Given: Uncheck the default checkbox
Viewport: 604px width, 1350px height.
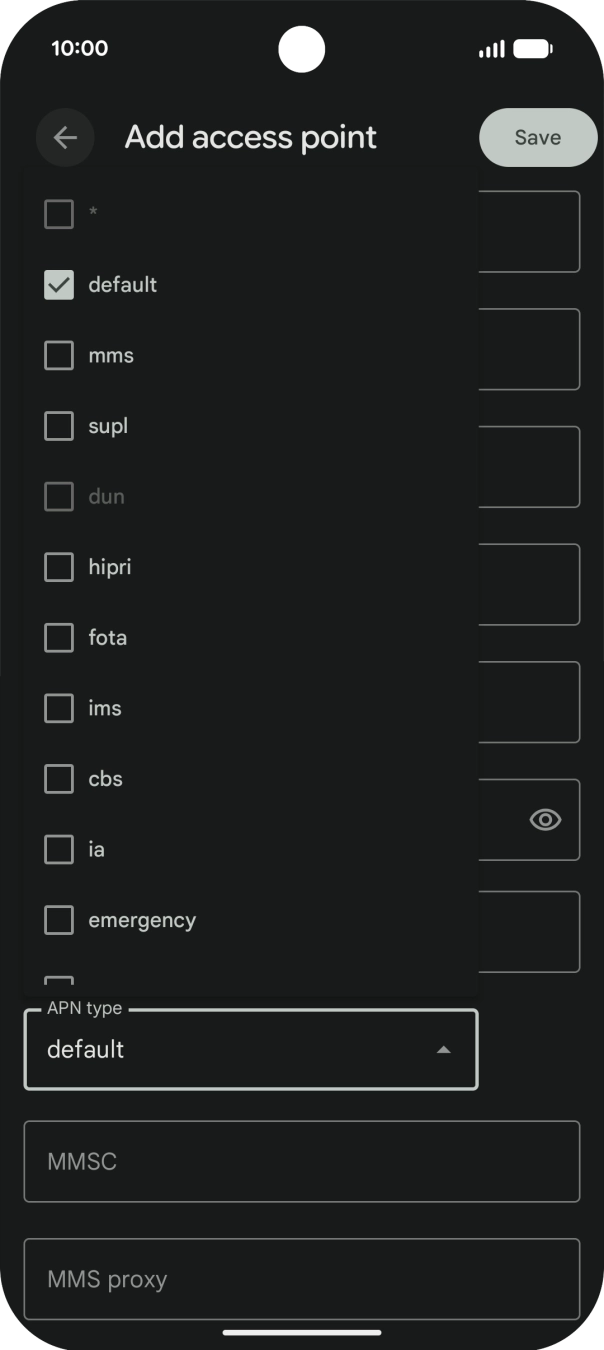Looking at the screenshot, I should (x=59, y=285).
